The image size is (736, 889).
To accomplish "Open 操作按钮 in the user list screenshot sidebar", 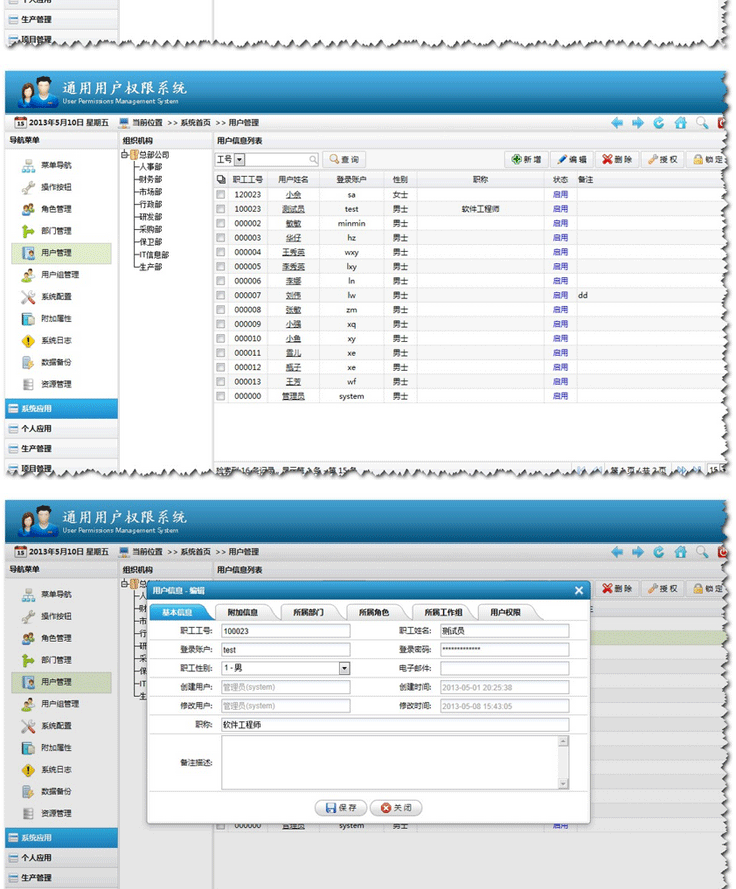I will click(x=47, y=187).
